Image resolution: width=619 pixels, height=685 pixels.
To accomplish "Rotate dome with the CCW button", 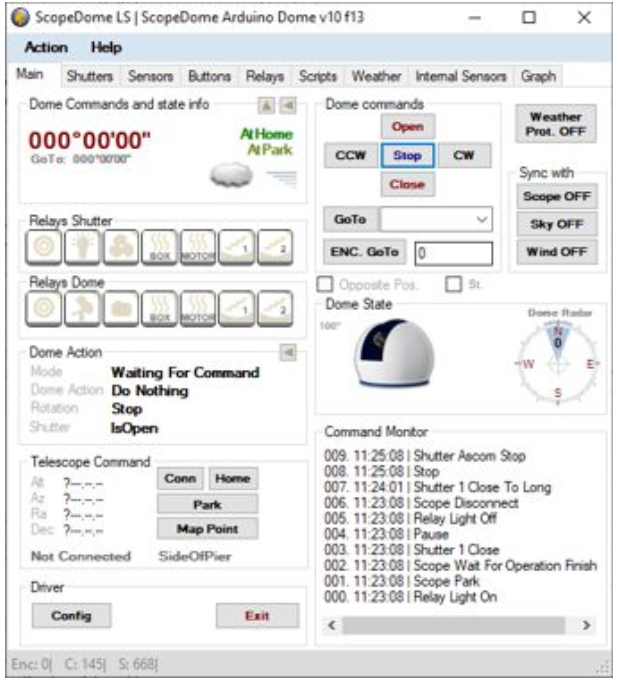I will pyautogui.click(x=350, y=156).
